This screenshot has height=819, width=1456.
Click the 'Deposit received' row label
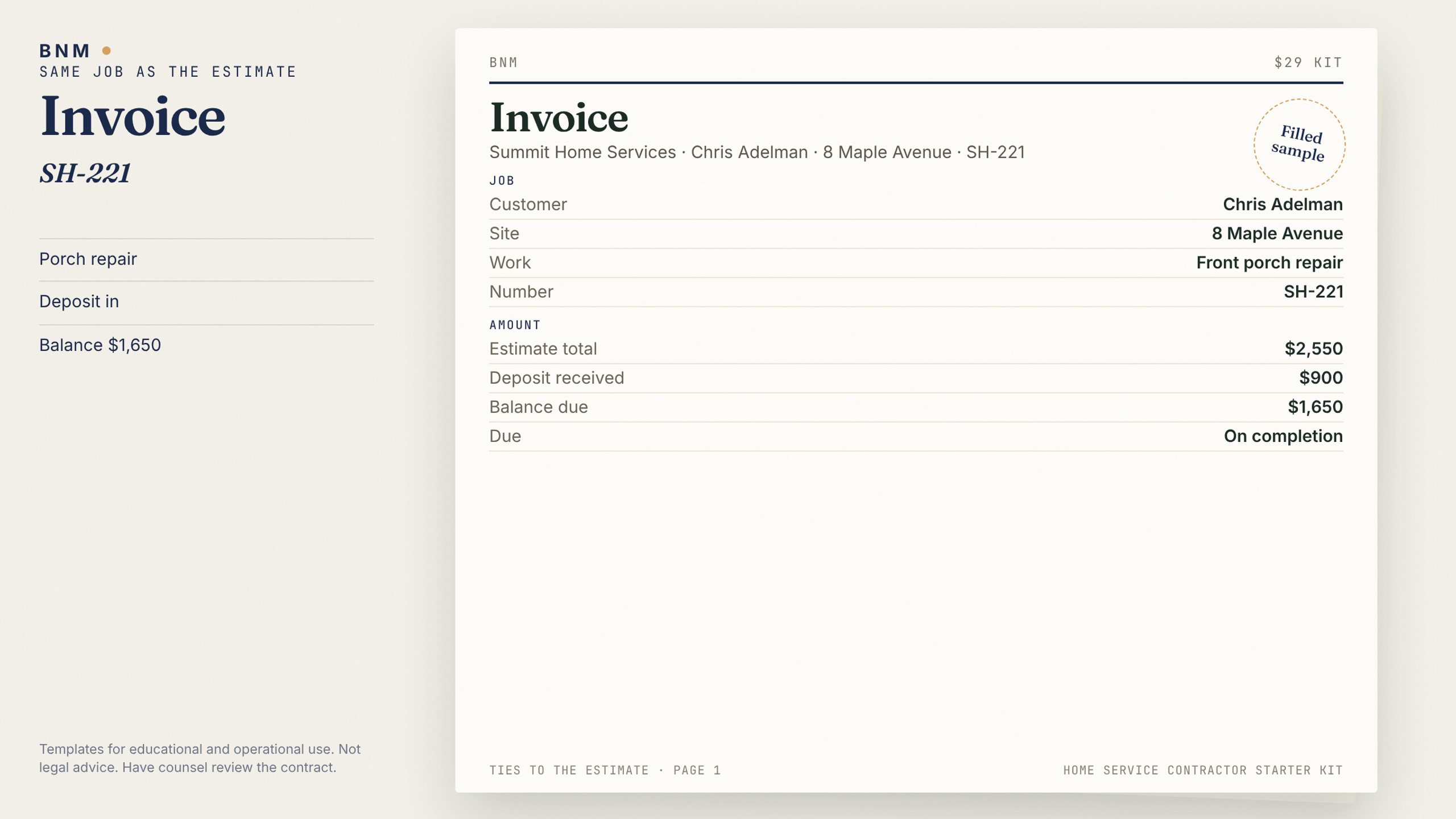[x=556, y=378]
